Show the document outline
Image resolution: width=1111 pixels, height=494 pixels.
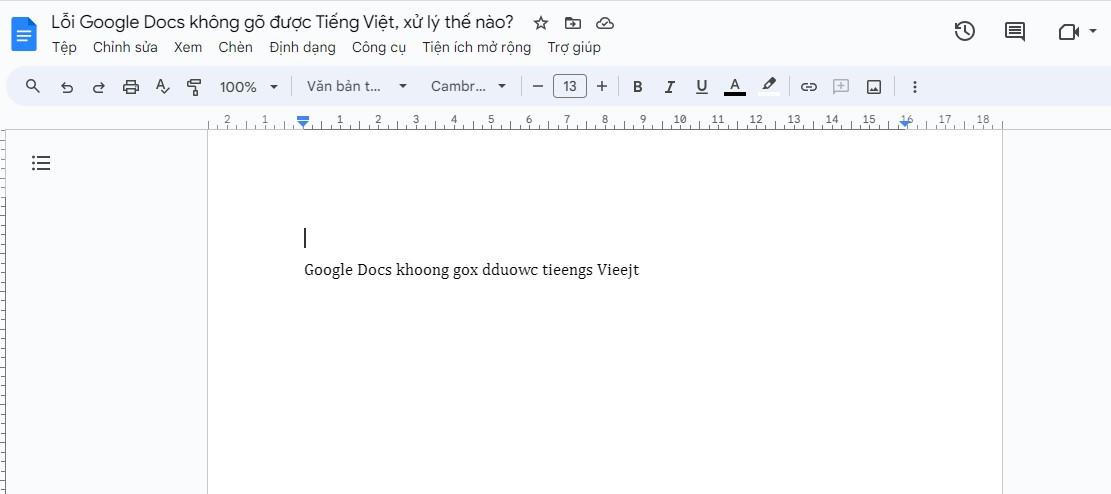(41, 163)
